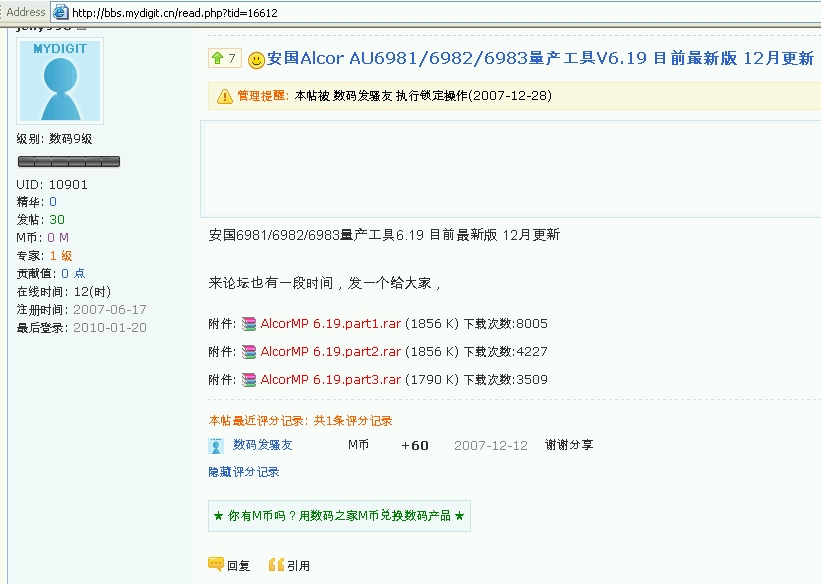Click the post body line 来论坛也有一段时间
821x584 pixels.
(x=325, y=283)
